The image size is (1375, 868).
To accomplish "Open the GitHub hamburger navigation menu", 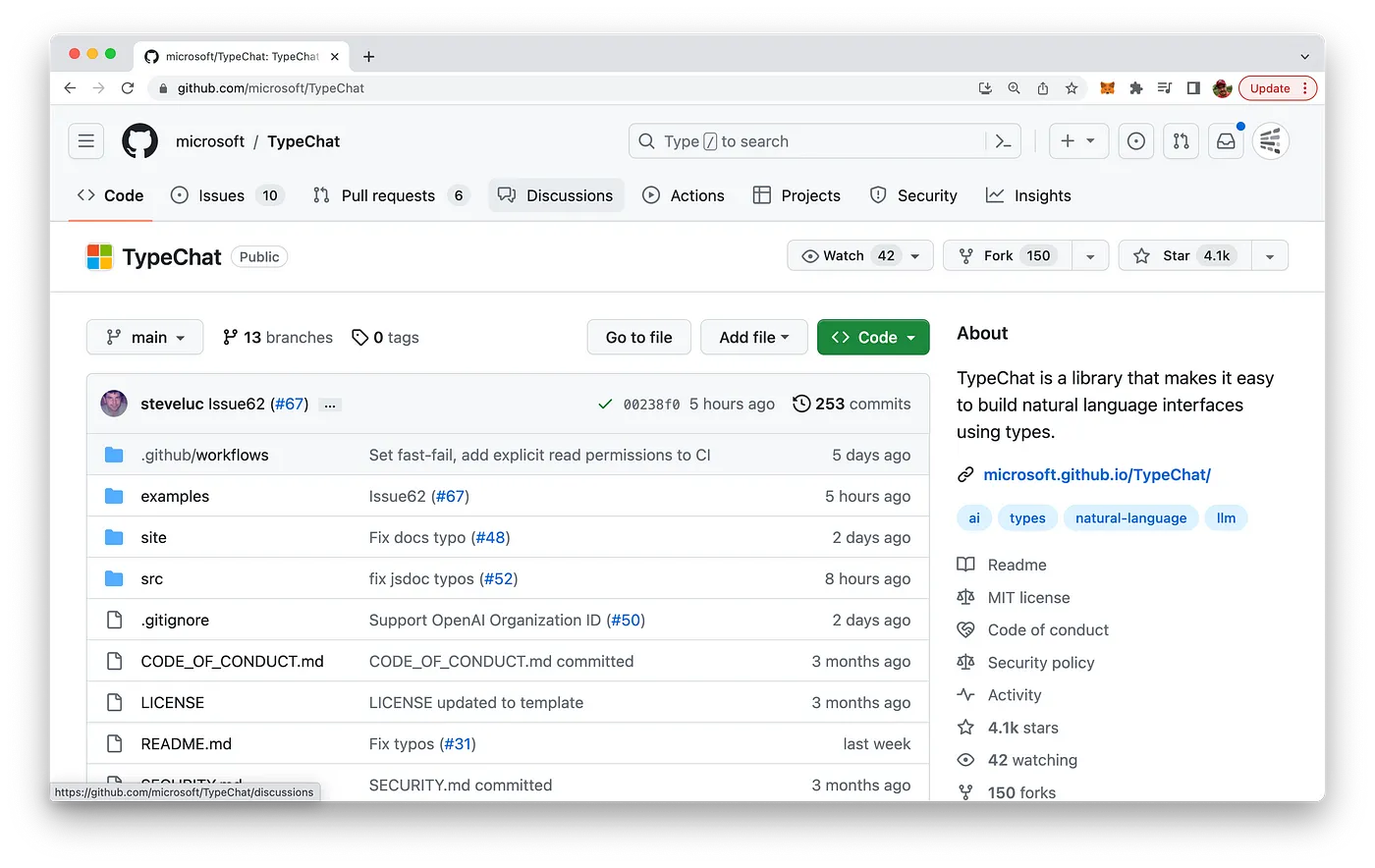I will coord(86,141).
